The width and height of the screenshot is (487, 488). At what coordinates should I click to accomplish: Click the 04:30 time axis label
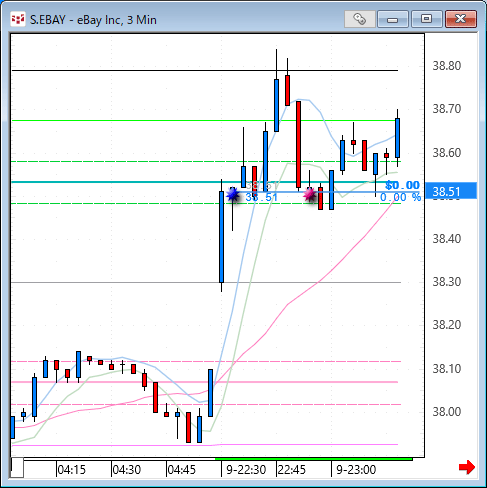[126, 470]
